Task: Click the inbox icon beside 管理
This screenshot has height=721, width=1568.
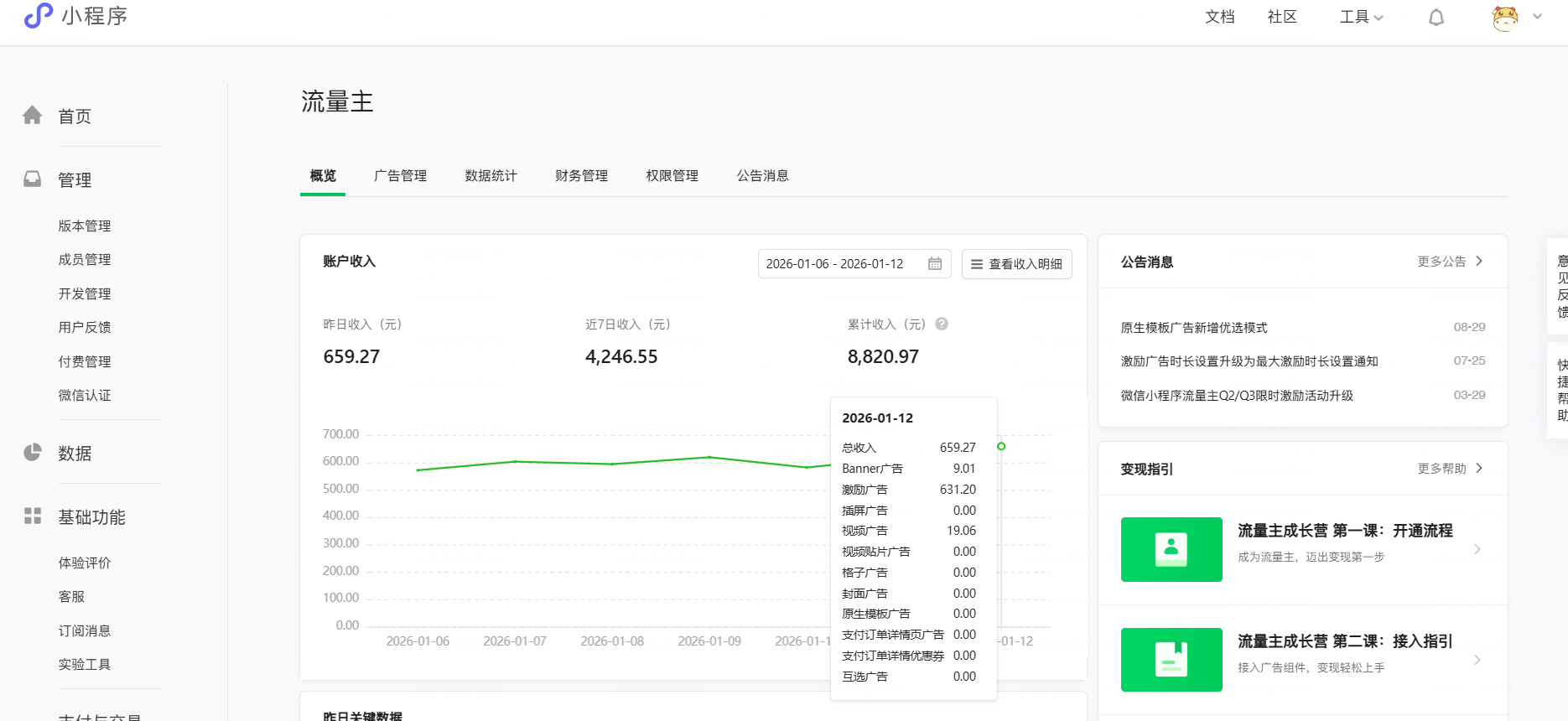Action: [33, 179]
